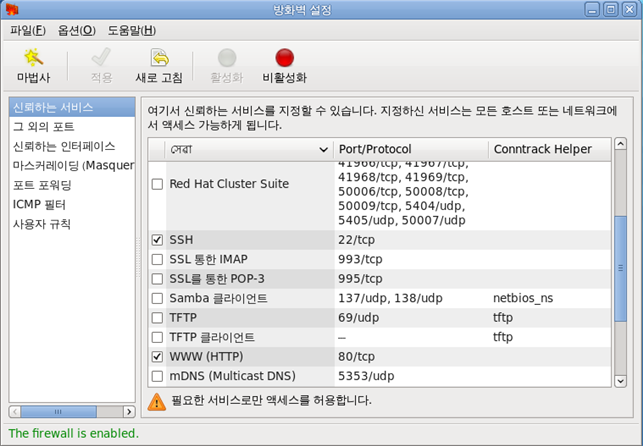Click sidebar horizontal scrollbar left arrow
Image resolution: width=643 pixels, height=446 pixels.
pos(15,412)
